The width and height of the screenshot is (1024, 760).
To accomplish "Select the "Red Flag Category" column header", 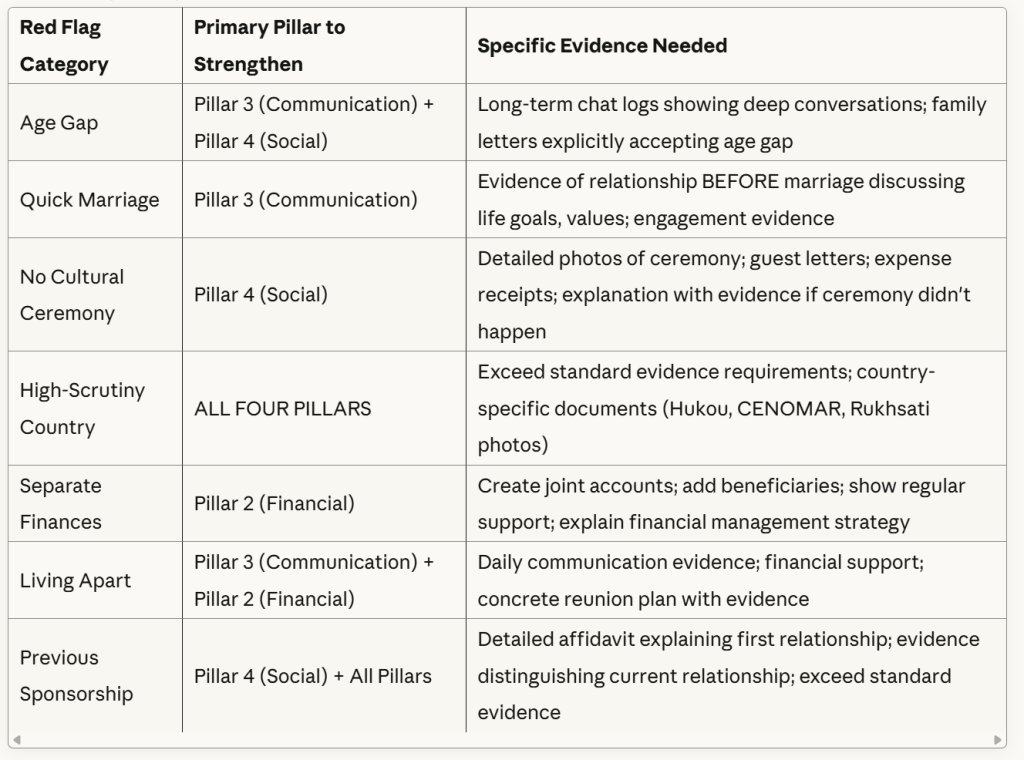I will [x=65, y=46].
